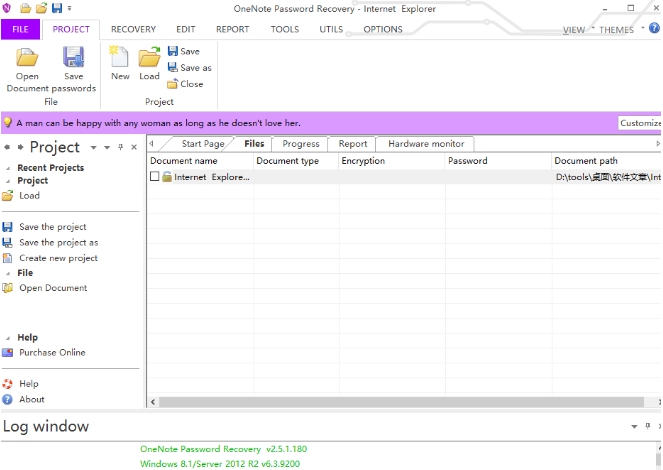Click the application logo icon in title bar
Image resolution: width=663 pixels, height=470 pixels.
point(7,8)
